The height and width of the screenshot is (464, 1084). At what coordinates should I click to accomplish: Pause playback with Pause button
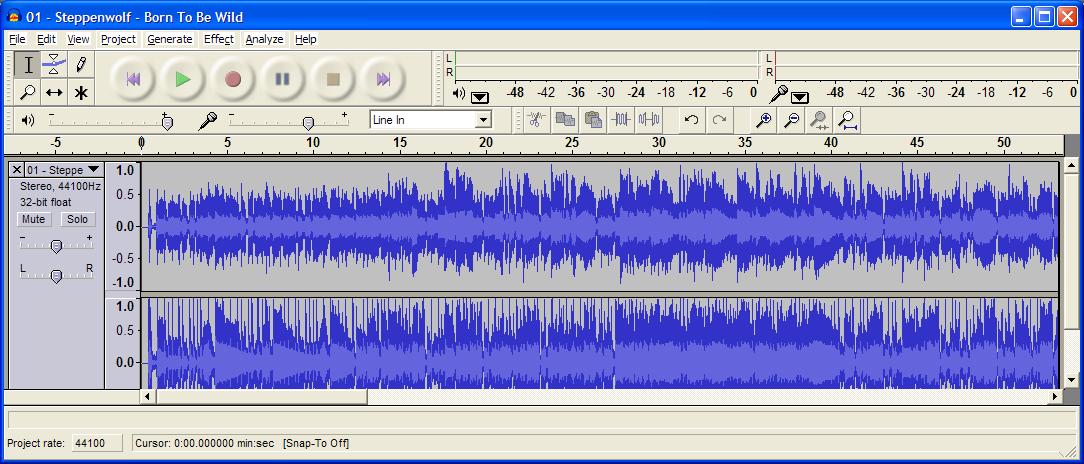pos(283,79)
